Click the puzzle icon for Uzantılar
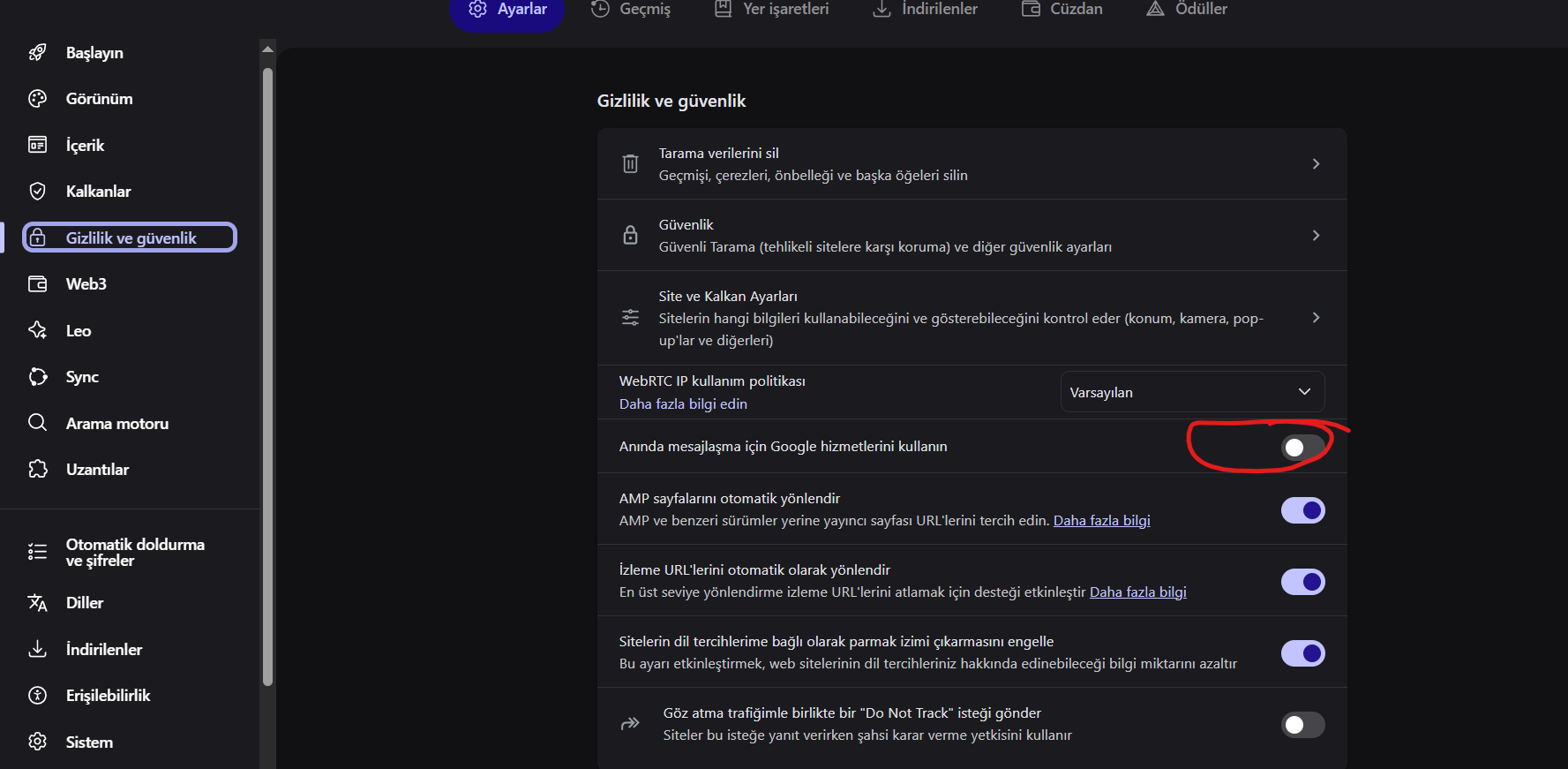The width and height of the screenshot is (1568, 769). [x=37, y=469]
